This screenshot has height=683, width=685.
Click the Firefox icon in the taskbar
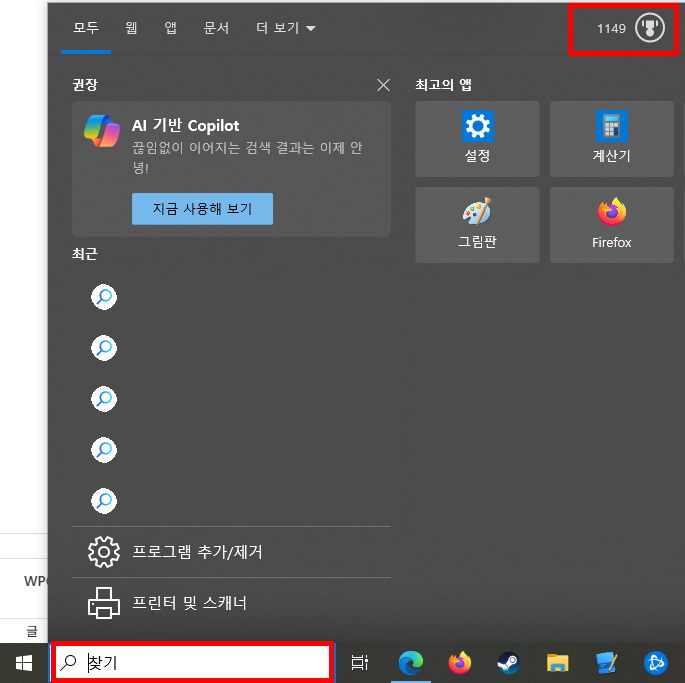[x=460, y=662]
